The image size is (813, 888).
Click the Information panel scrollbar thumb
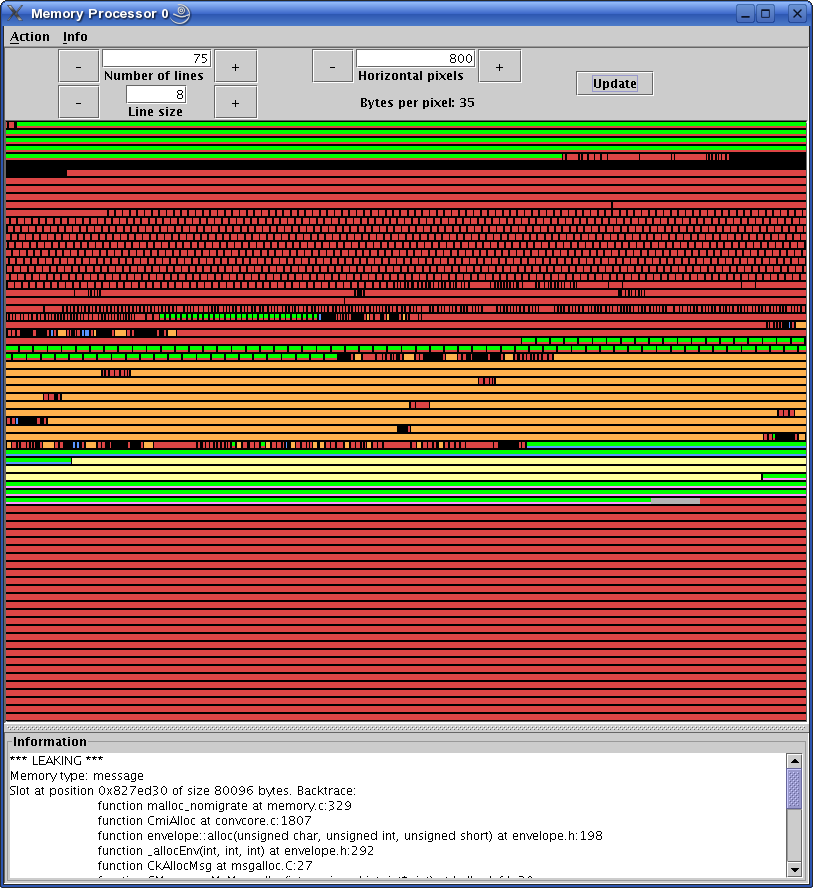pyautogui.click(x=794, y=788)
